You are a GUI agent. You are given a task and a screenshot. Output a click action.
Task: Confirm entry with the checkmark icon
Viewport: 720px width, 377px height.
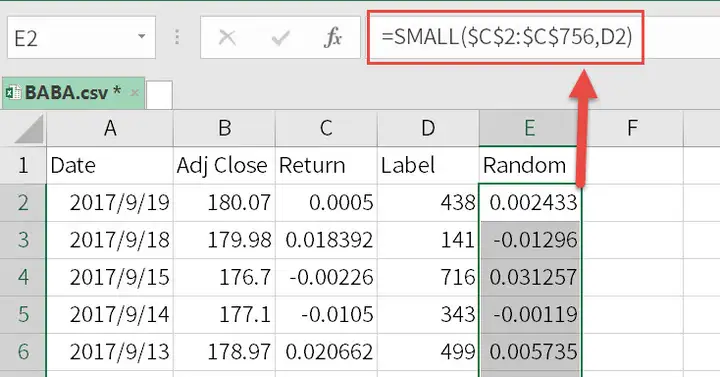280,38
